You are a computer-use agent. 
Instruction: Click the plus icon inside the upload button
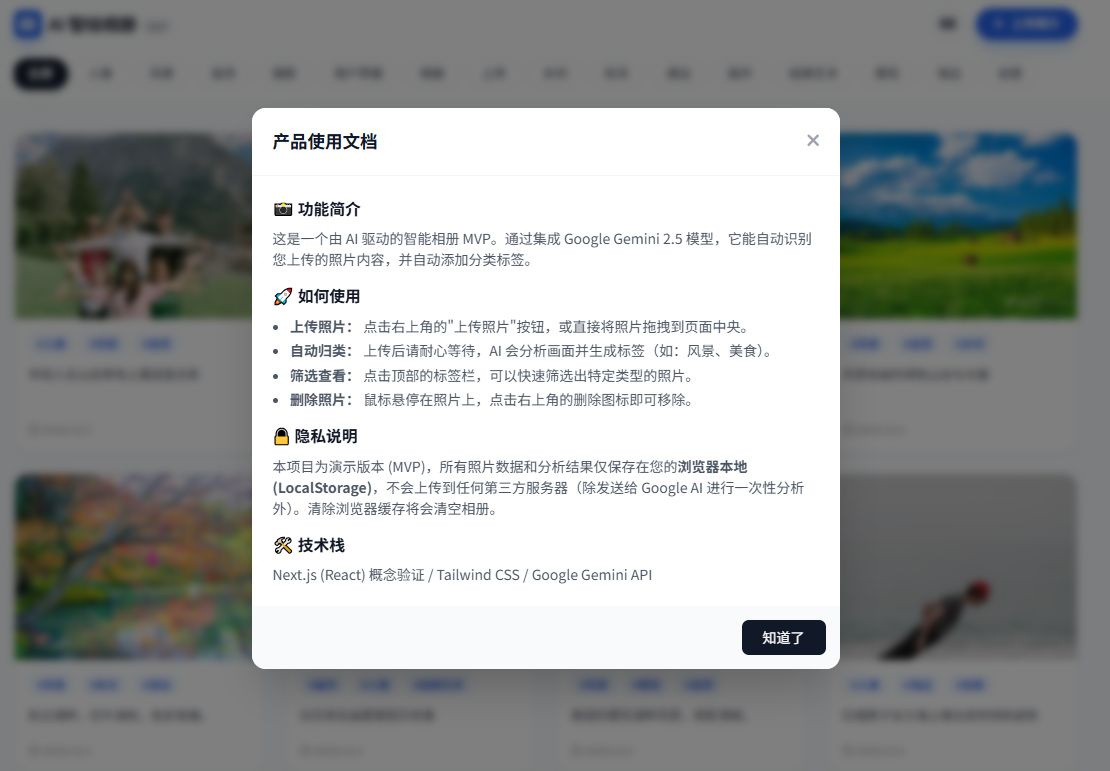tap(999, 24)
